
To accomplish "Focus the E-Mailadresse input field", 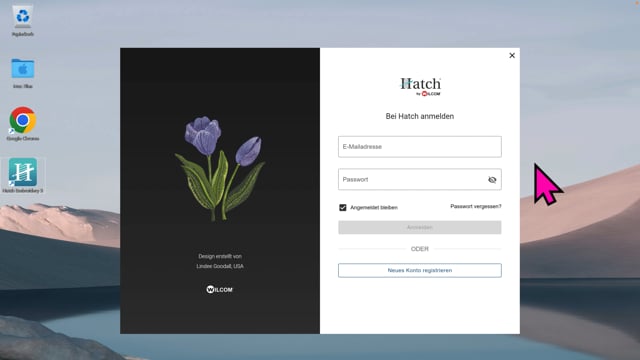I will [x=420, y=147].
